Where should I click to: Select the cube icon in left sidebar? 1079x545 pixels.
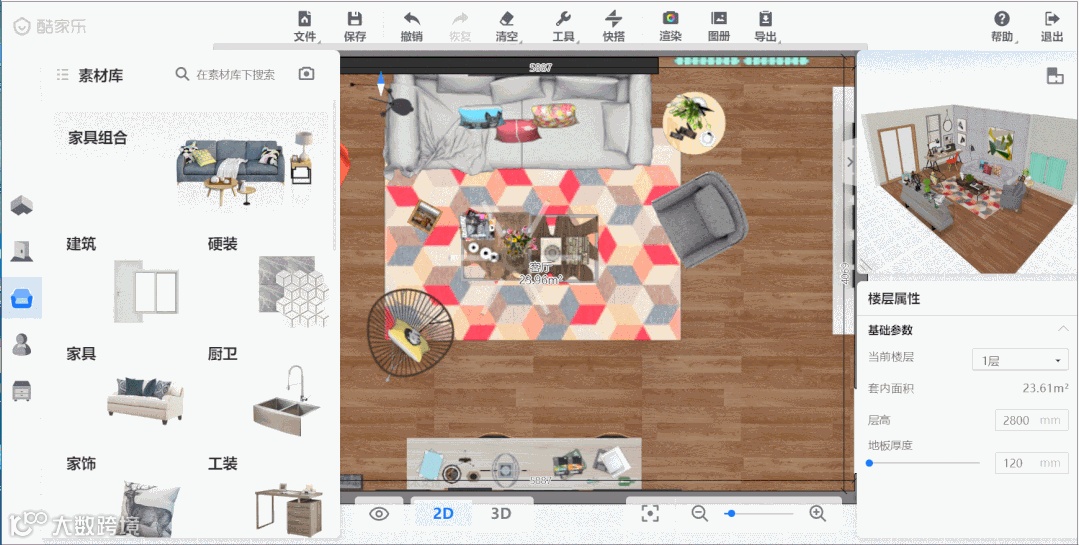pyautogui.click(x=22, y=204)
